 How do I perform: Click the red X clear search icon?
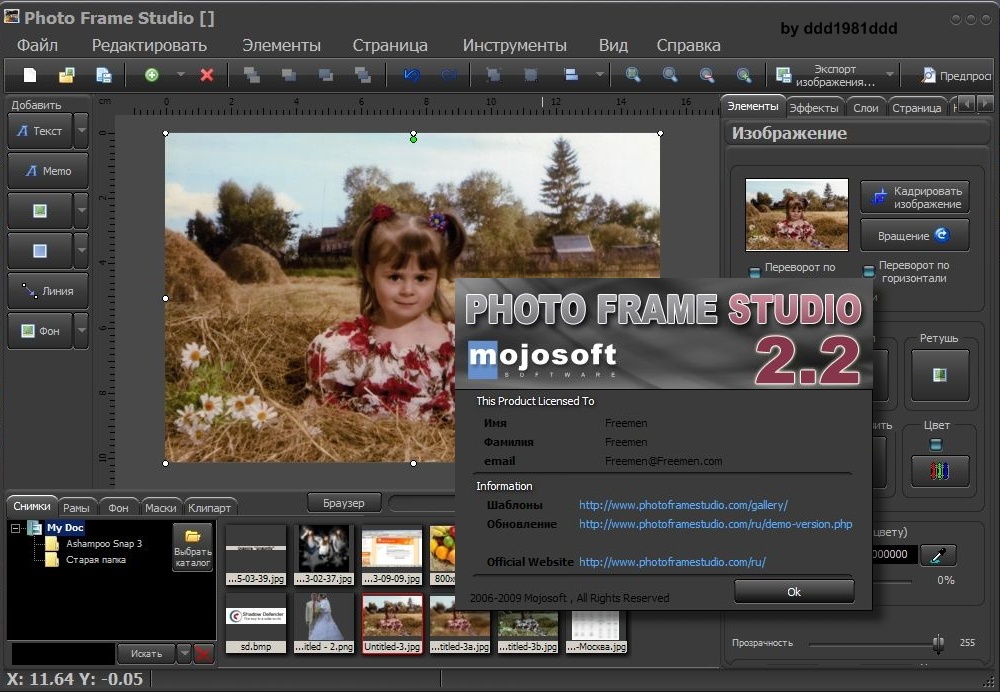point(203,653)
